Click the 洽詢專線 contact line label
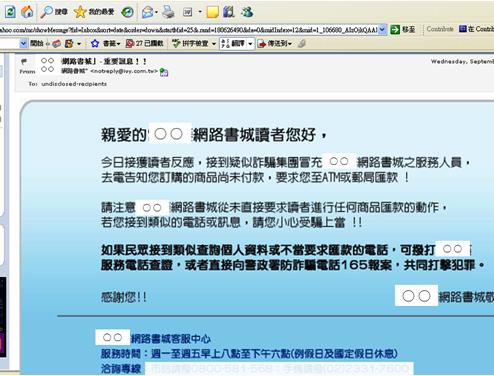Image resolution: width=494 pixels, height=376 pixels. (121, 369)
